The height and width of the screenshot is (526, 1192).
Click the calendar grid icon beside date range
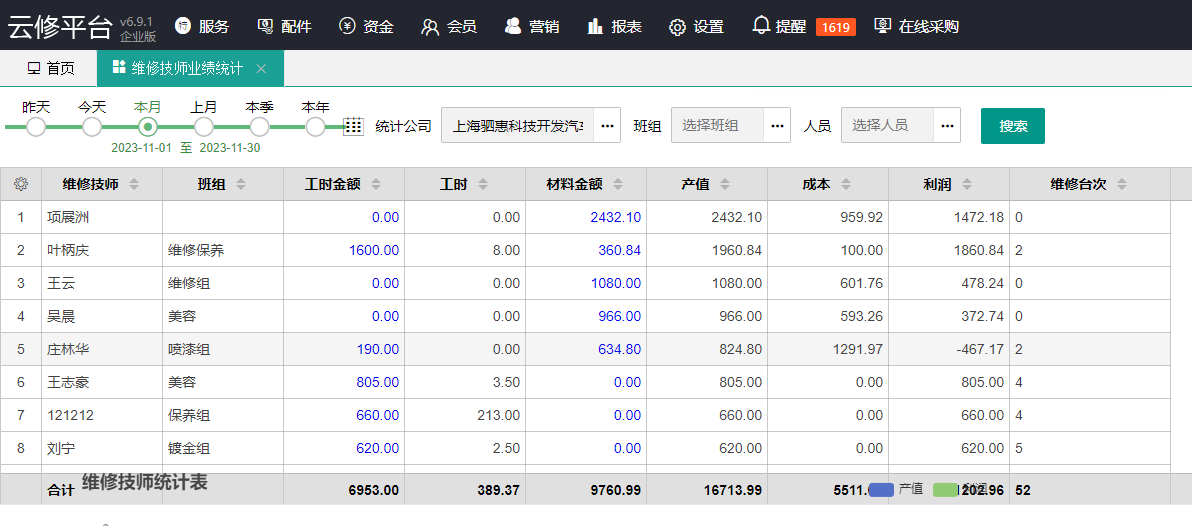coord(353,127)
